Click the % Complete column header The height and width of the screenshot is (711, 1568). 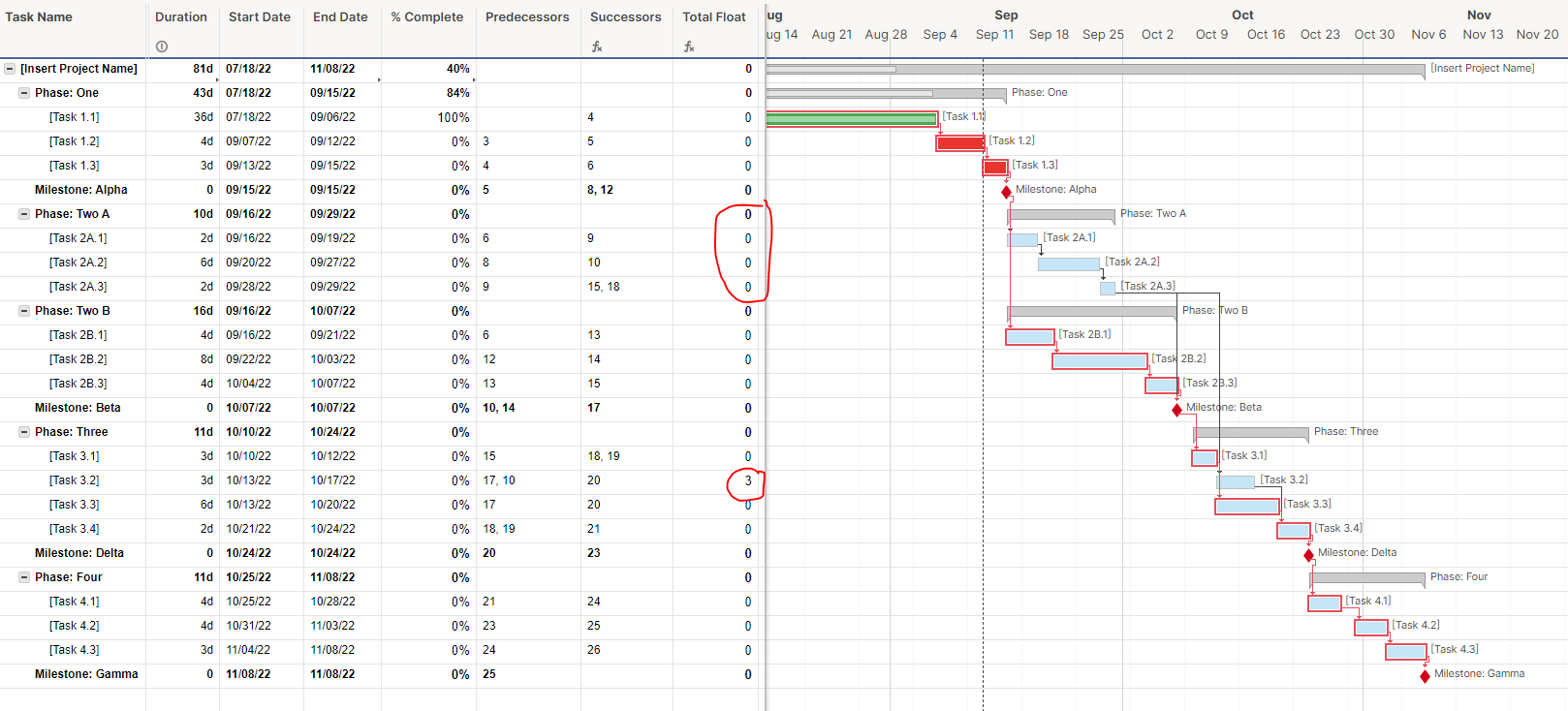[x=427, y=16]
